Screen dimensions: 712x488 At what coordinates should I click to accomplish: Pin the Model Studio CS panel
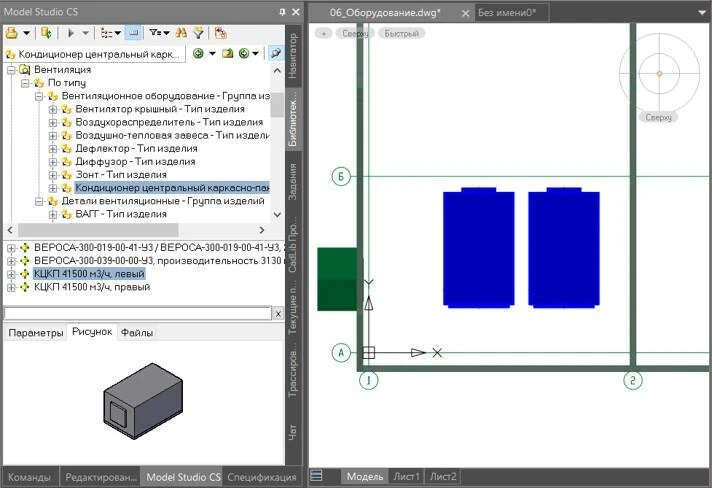coord(282,11)
